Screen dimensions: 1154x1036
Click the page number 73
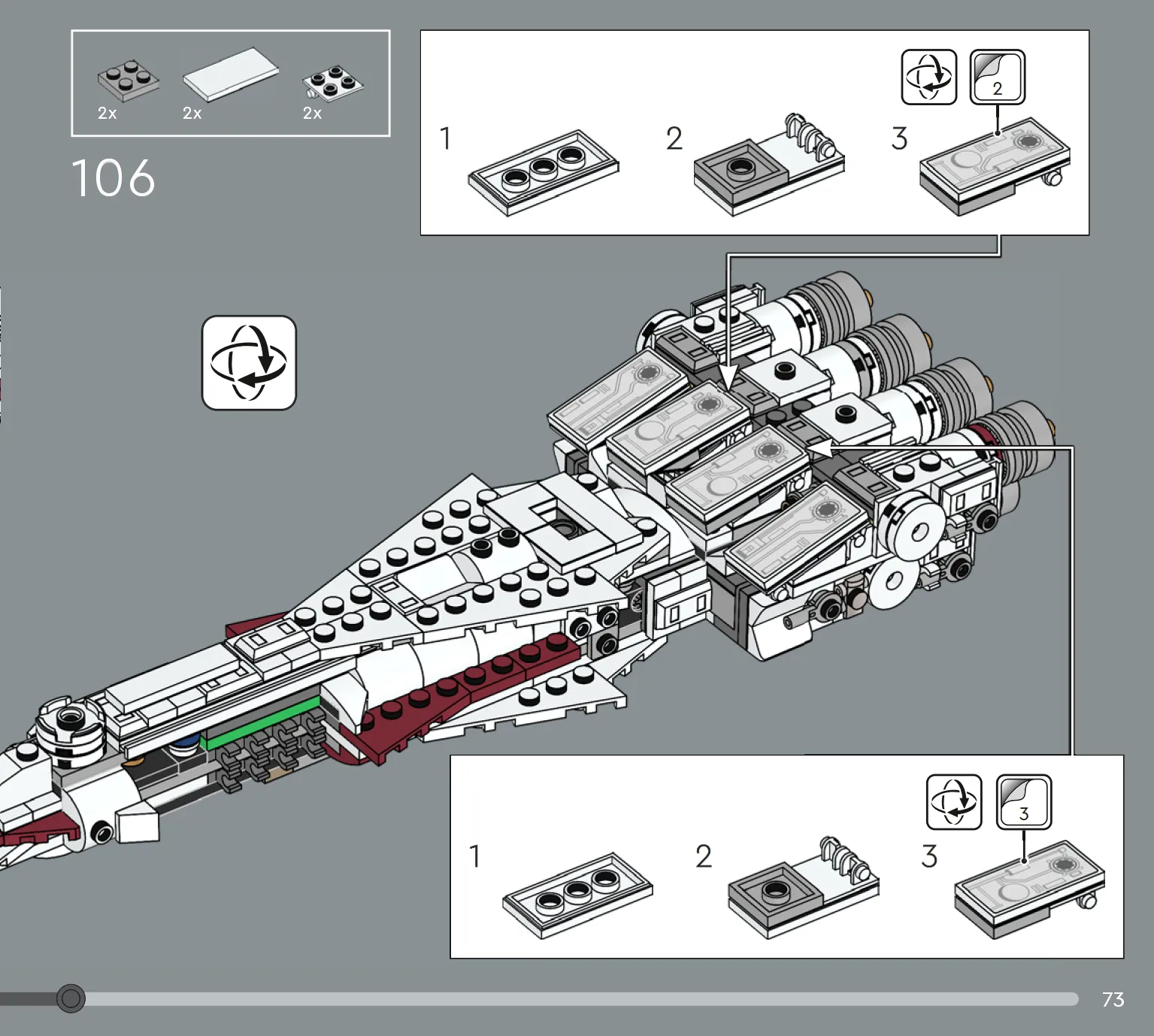pyautogui.click(x=1113, y=999)
